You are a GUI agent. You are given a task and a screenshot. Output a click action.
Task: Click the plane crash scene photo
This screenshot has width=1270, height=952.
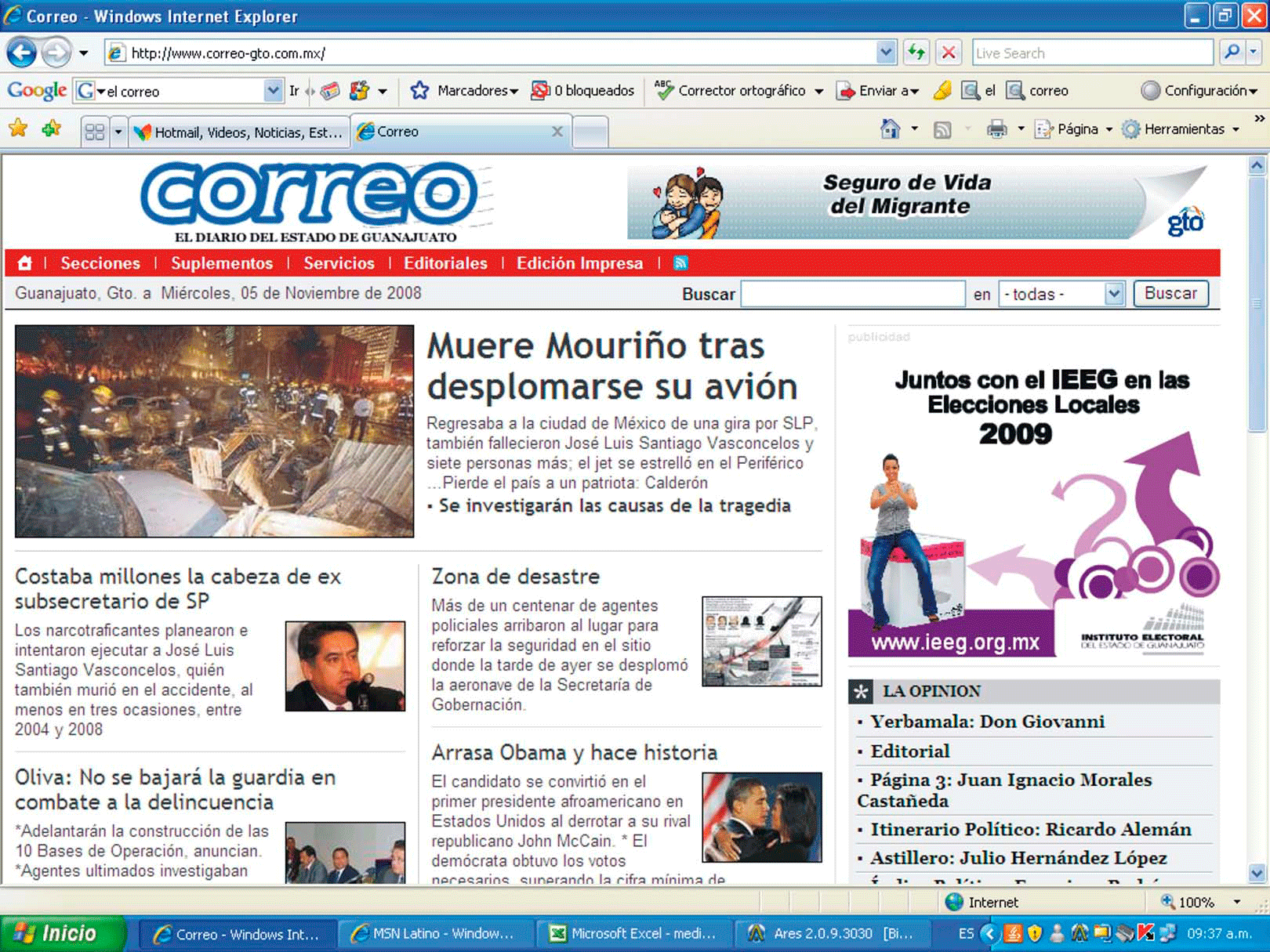(214, 432)
